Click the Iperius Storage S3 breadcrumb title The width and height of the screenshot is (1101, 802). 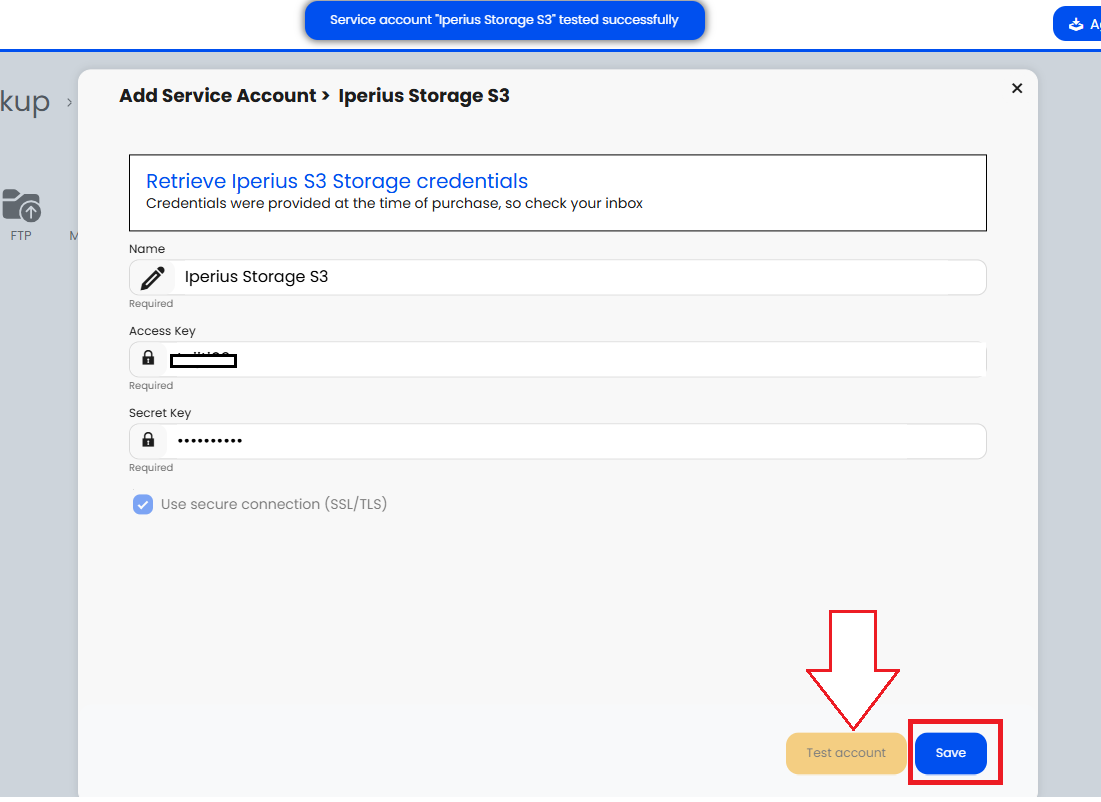coord(424,96)
